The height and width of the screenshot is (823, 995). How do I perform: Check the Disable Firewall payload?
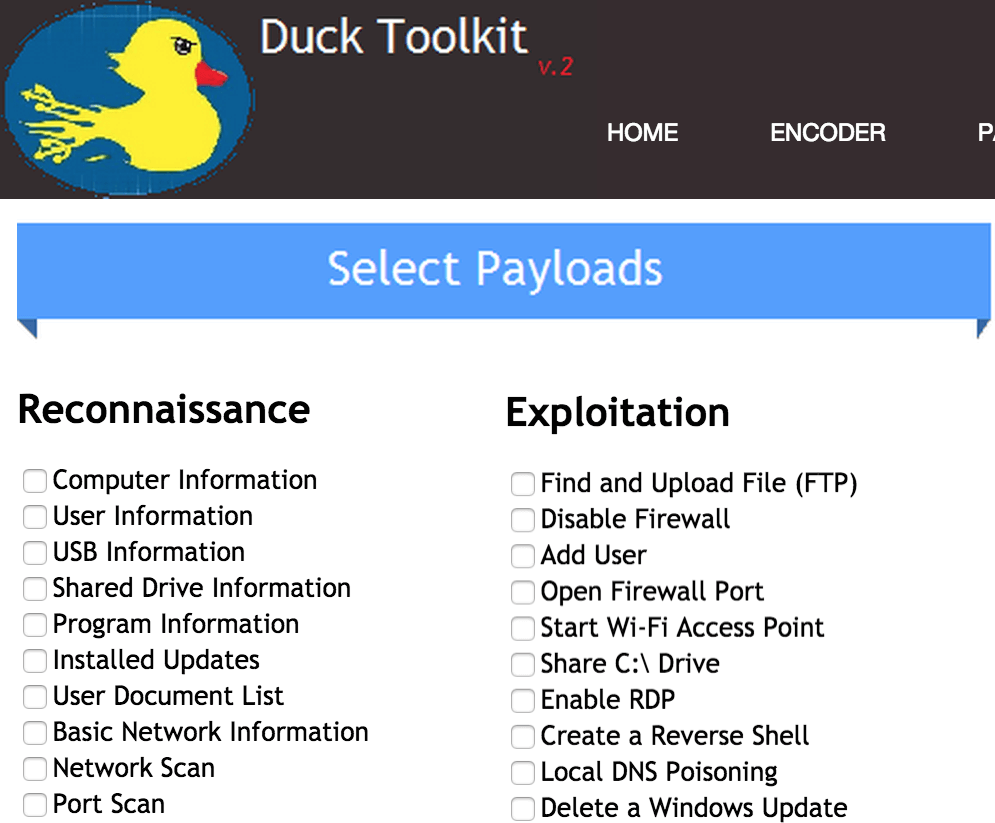coord(523,521)
